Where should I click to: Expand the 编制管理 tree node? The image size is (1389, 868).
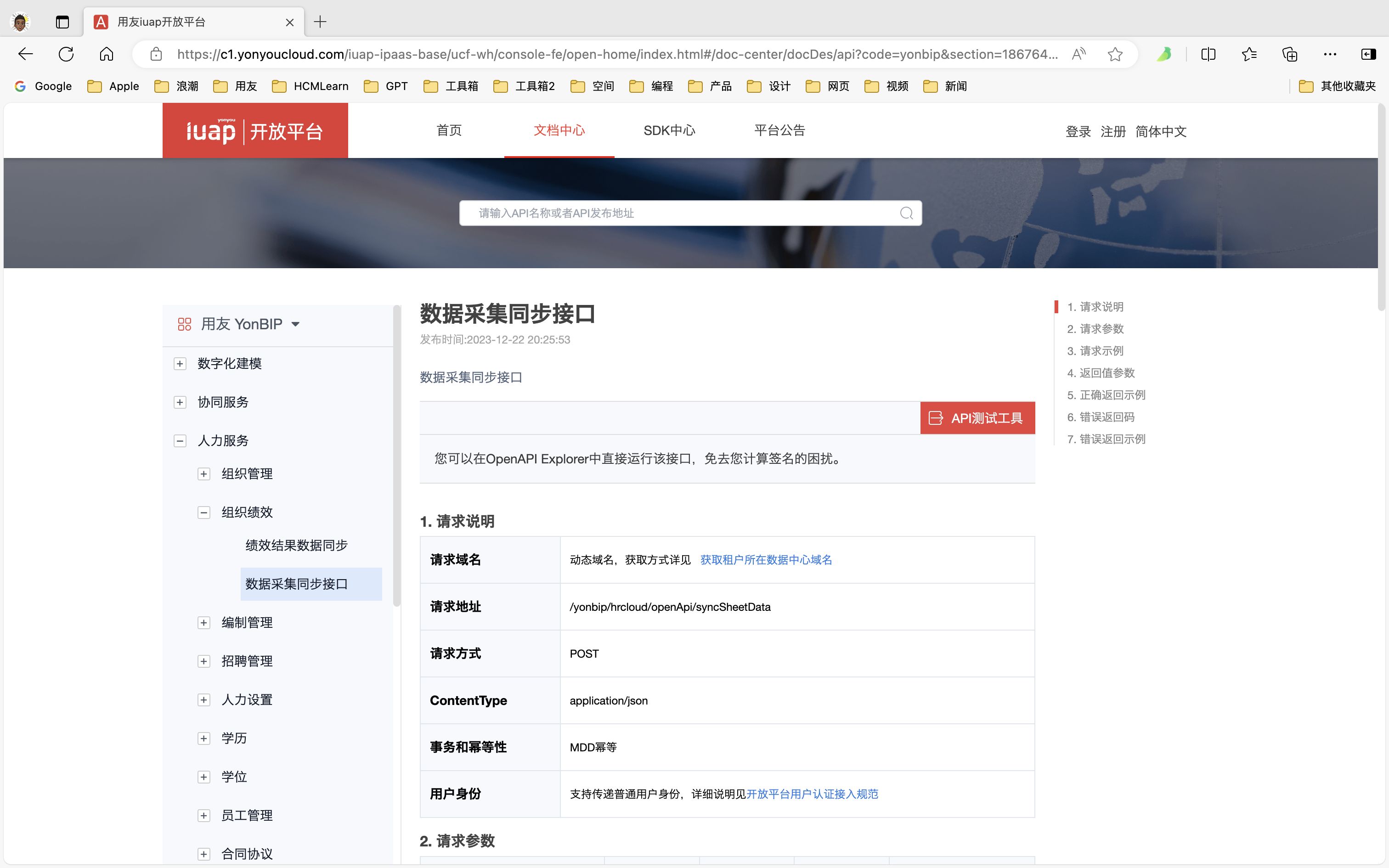click(204, 622)
